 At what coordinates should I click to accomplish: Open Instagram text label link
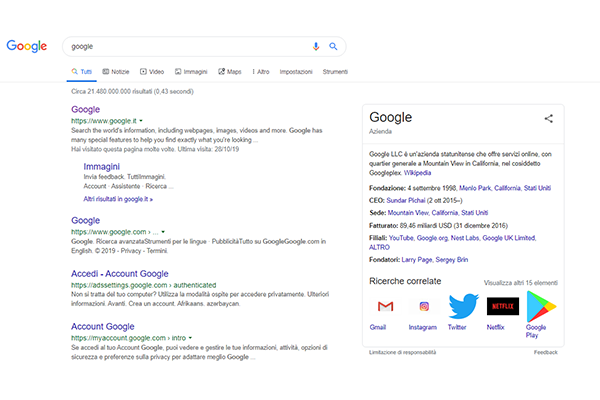422,327
